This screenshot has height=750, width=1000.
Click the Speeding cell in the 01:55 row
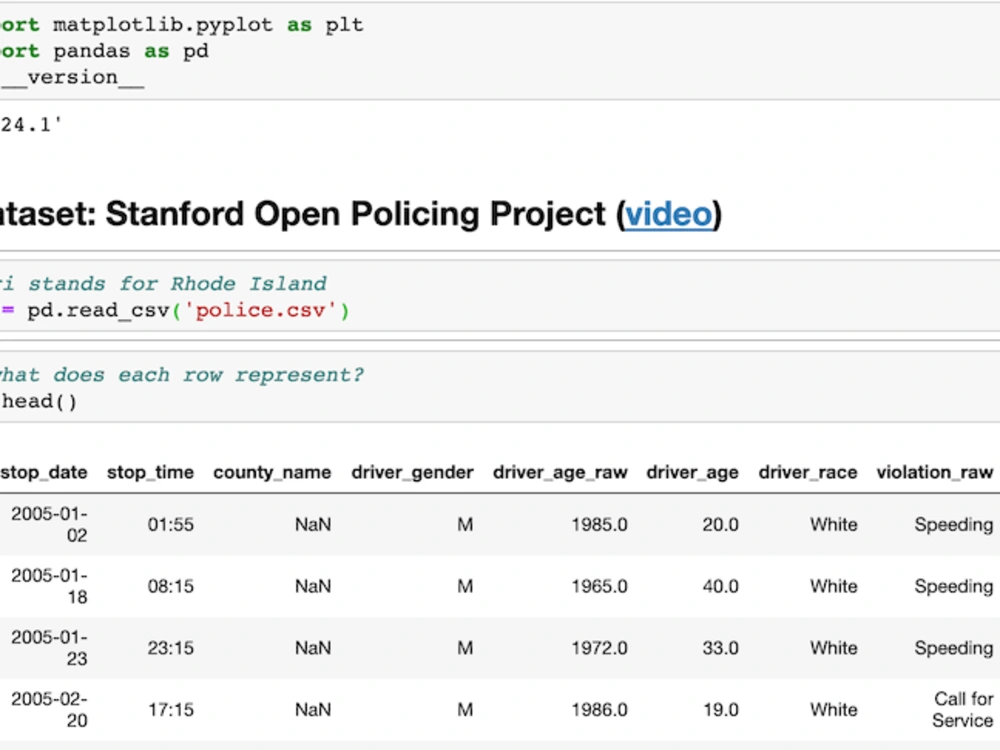(x=954, y=525)
